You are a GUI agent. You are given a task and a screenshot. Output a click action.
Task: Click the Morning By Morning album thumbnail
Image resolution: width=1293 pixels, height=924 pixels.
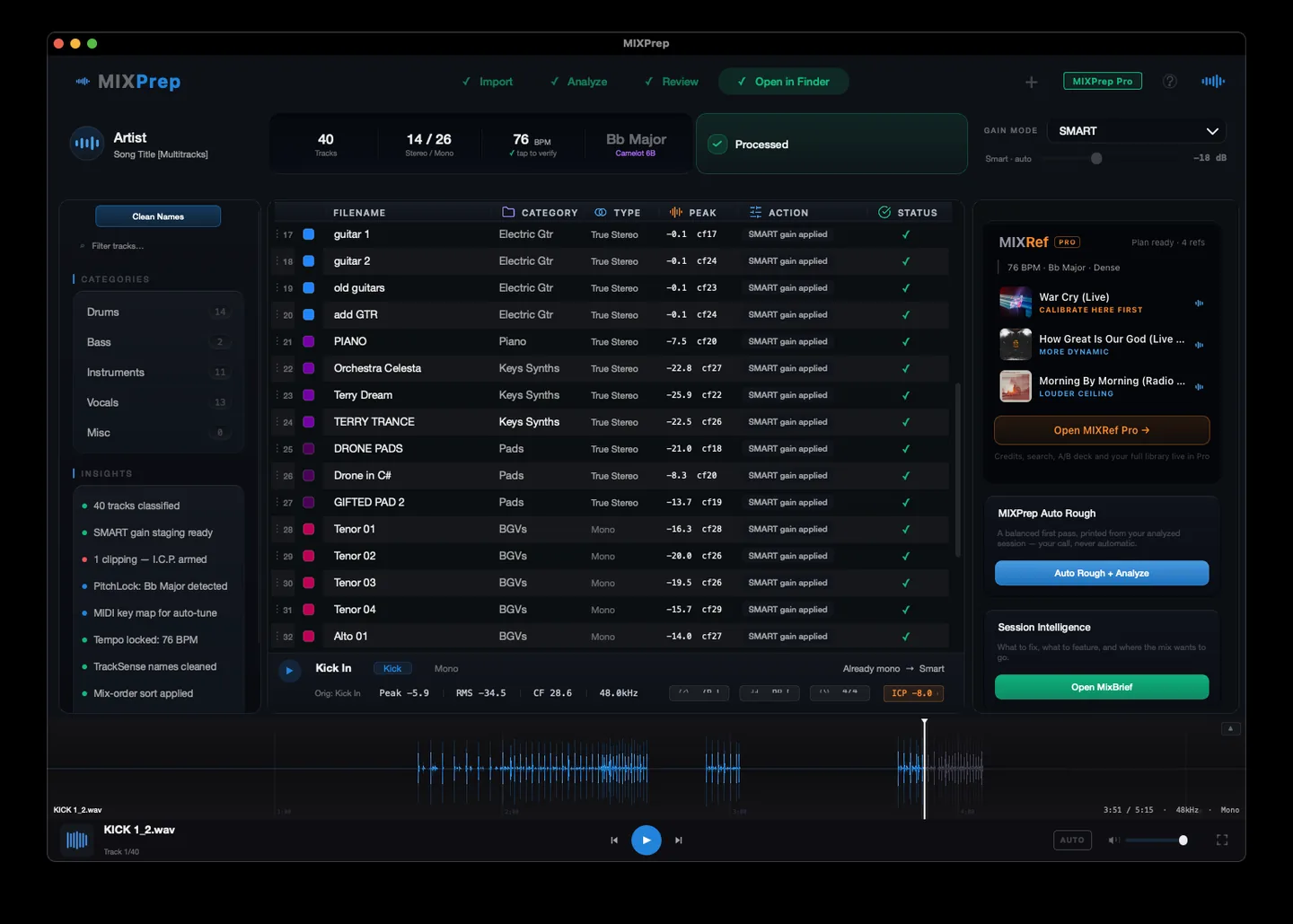pyautogui.click(x=1016, y=386)
